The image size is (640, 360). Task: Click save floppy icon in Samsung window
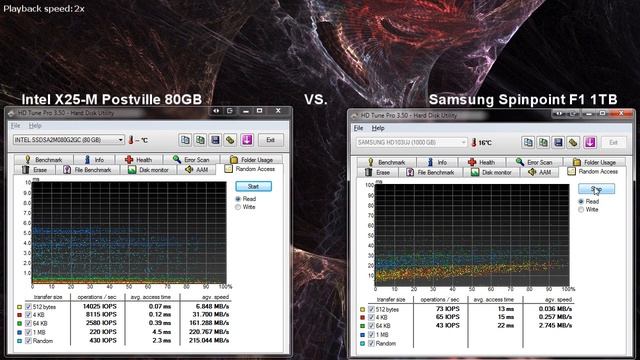558,142
